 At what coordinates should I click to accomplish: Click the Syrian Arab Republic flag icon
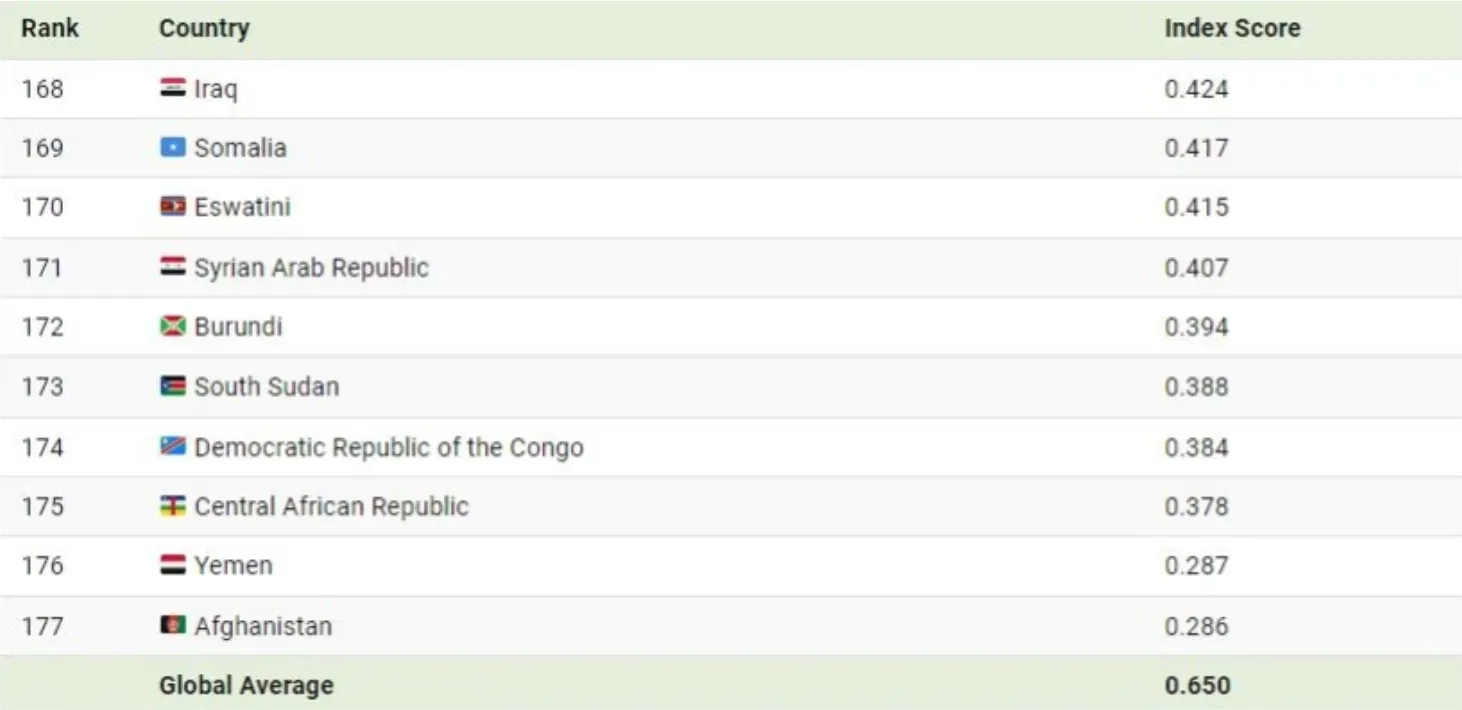172,267
